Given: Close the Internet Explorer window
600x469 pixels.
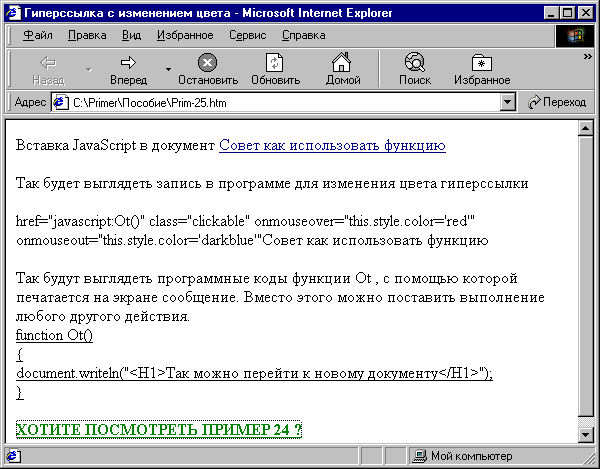Looking at the screenshot, I should 585,13.
